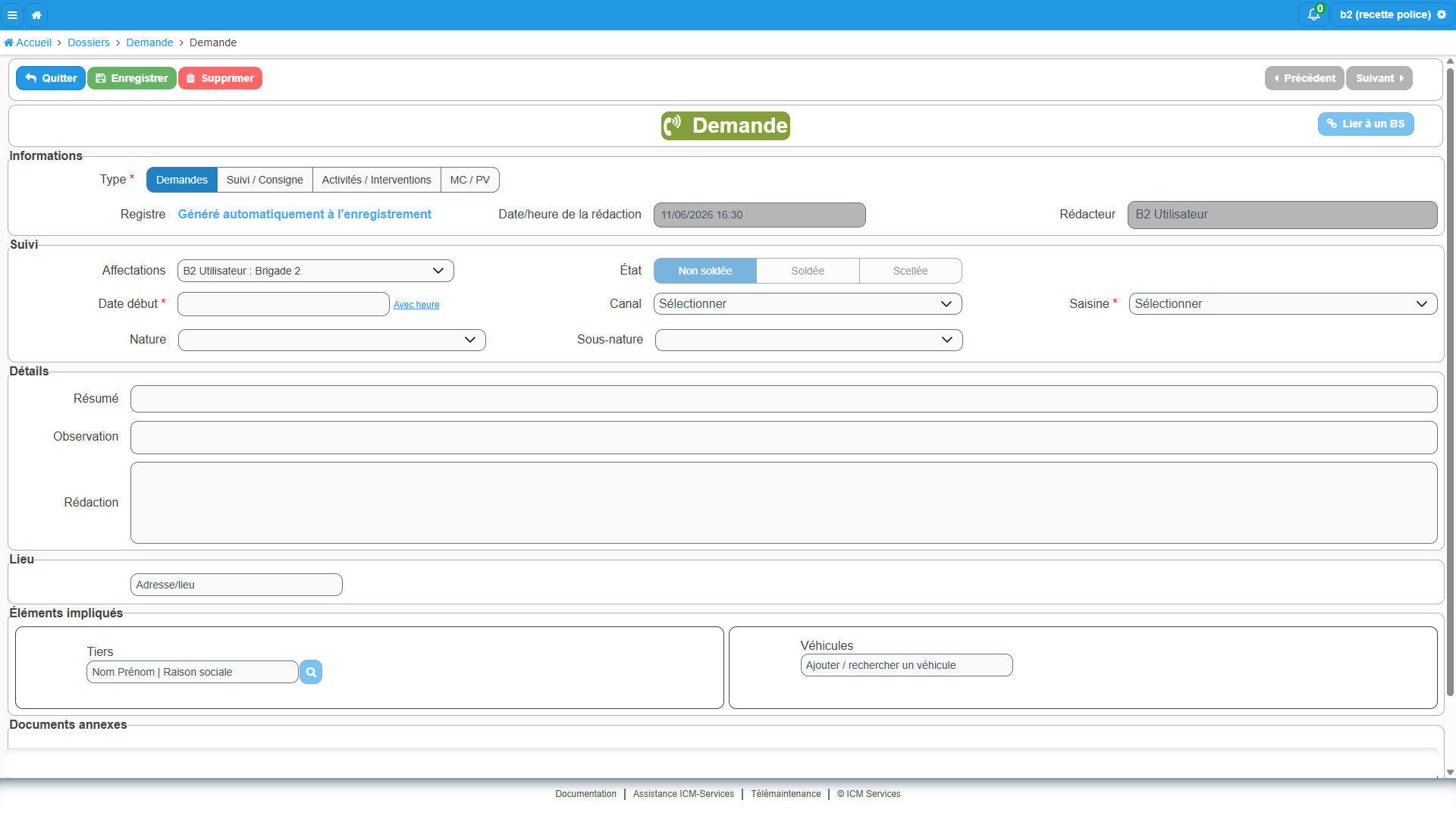Click into the Rédaction text area
The image size is (1456, 819).
[784, 503]
